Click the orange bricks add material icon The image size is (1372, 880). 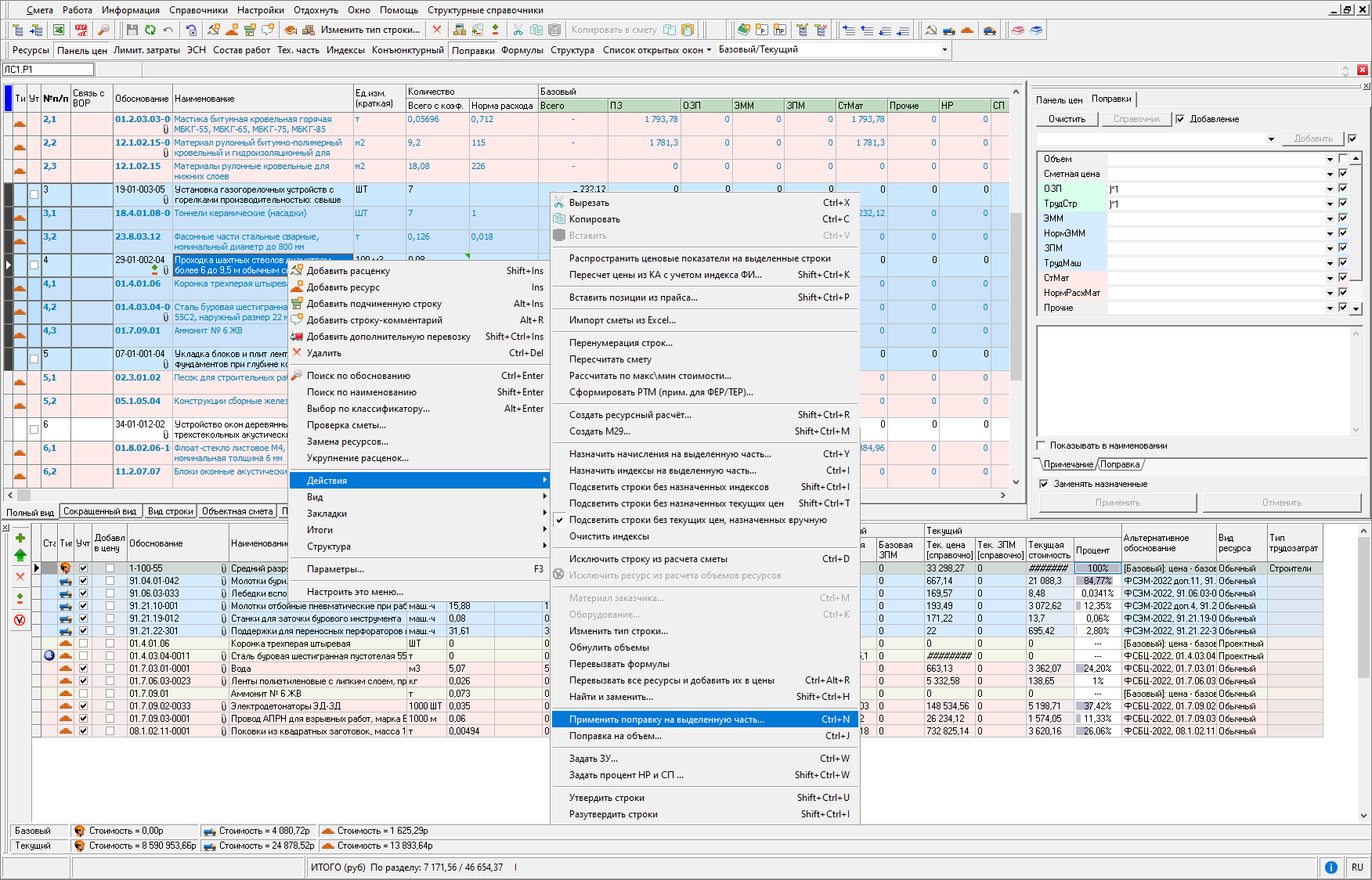(x=232, y=30)
